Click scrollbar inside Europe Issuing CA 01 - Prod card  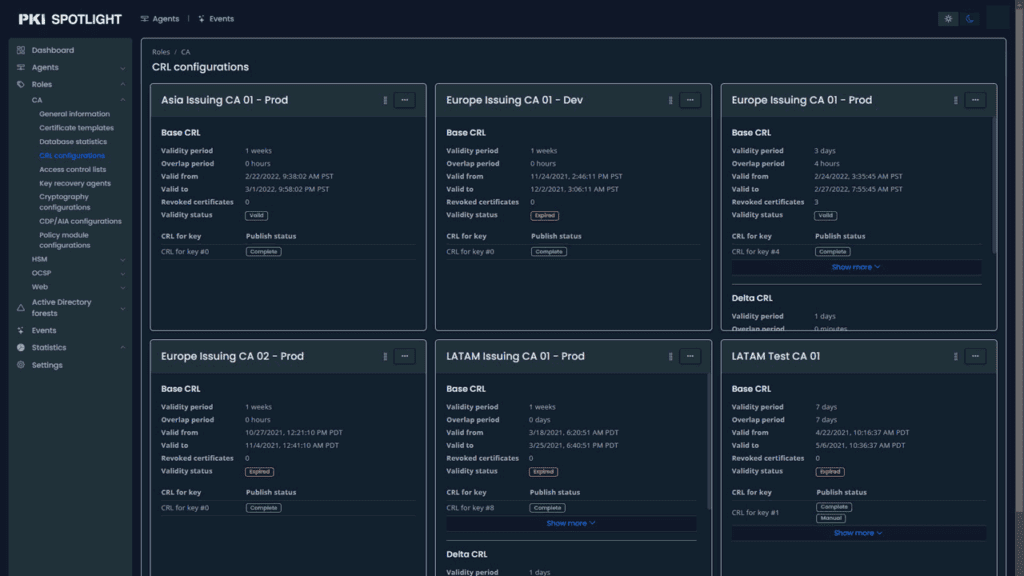pos(994,186)
